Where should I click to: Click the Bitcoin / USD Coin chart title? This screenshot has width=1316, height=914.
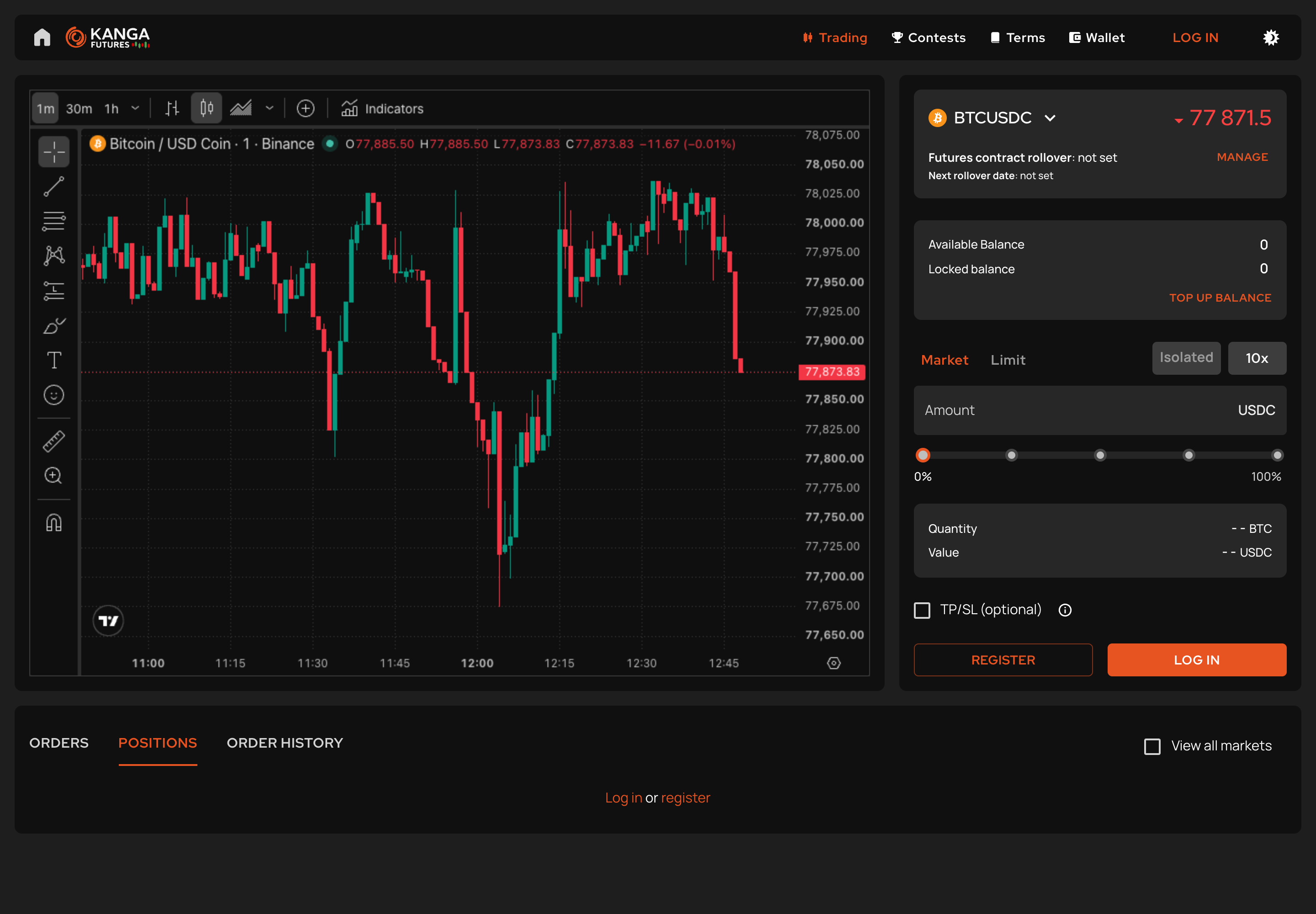(x=211, y=144)
